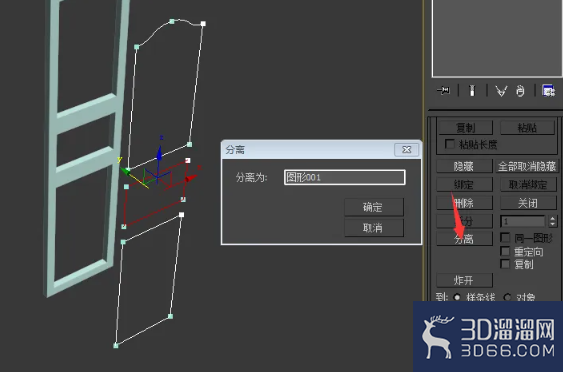Open Configure Modifier Sets icon

(x=548, y=90)
